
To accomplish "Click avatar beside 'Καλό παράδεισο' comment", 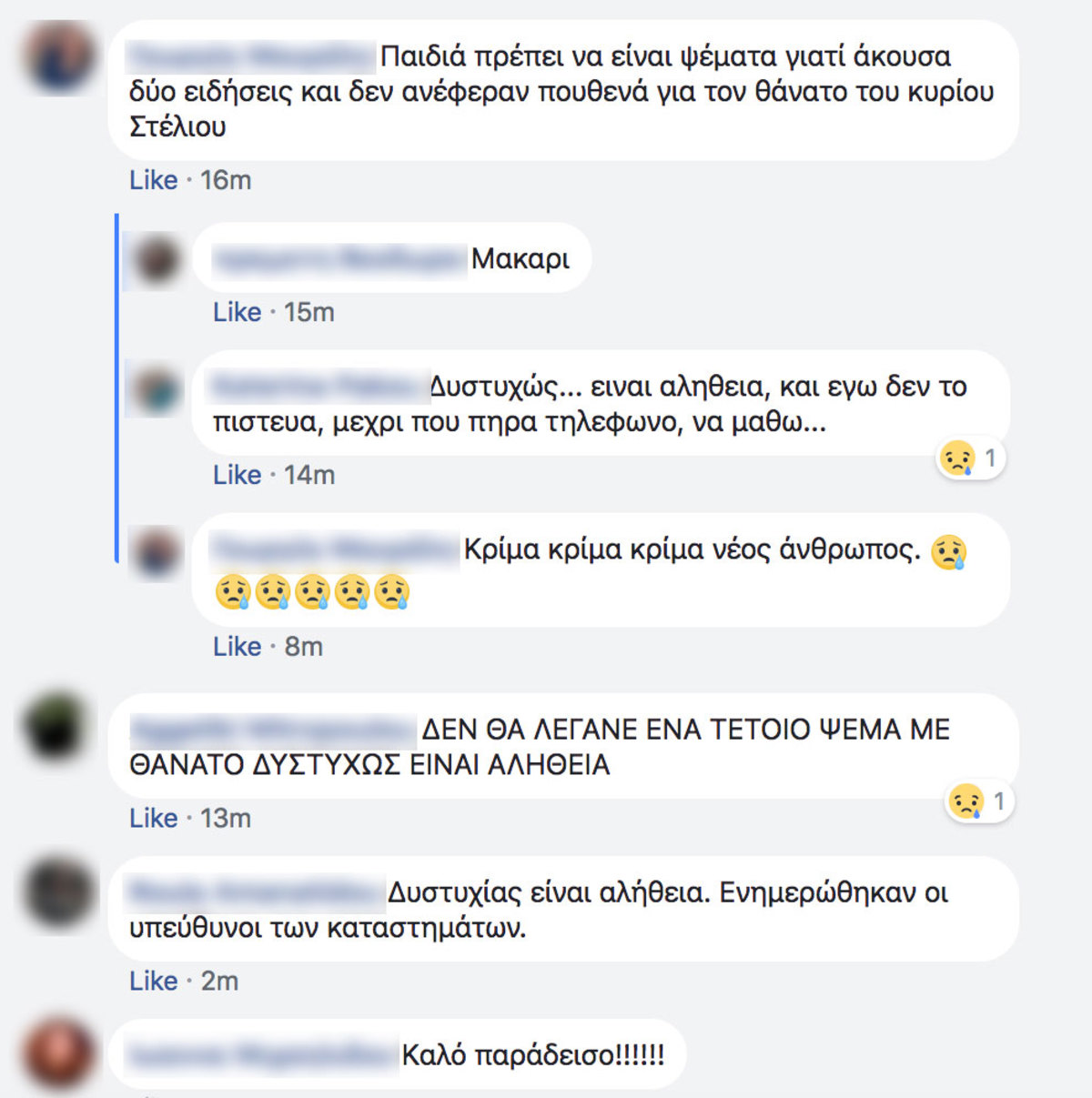I will 56,1056.
